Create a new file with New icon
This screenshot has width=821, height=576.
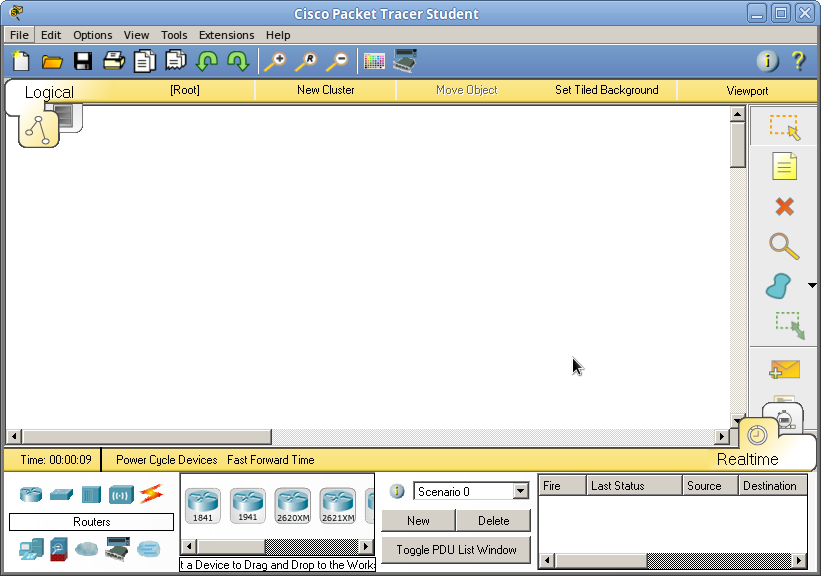[20, 61]
